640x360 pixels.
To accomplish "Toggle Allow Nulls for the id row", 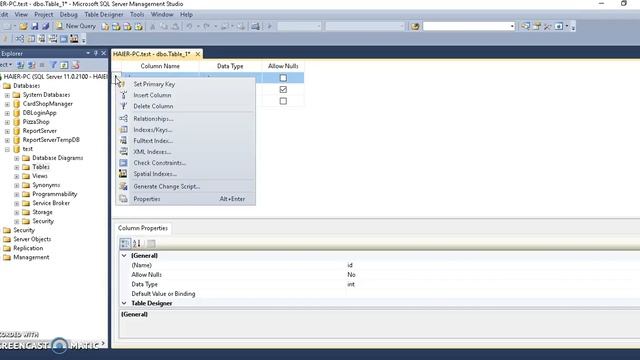I will tap(283, 78).
